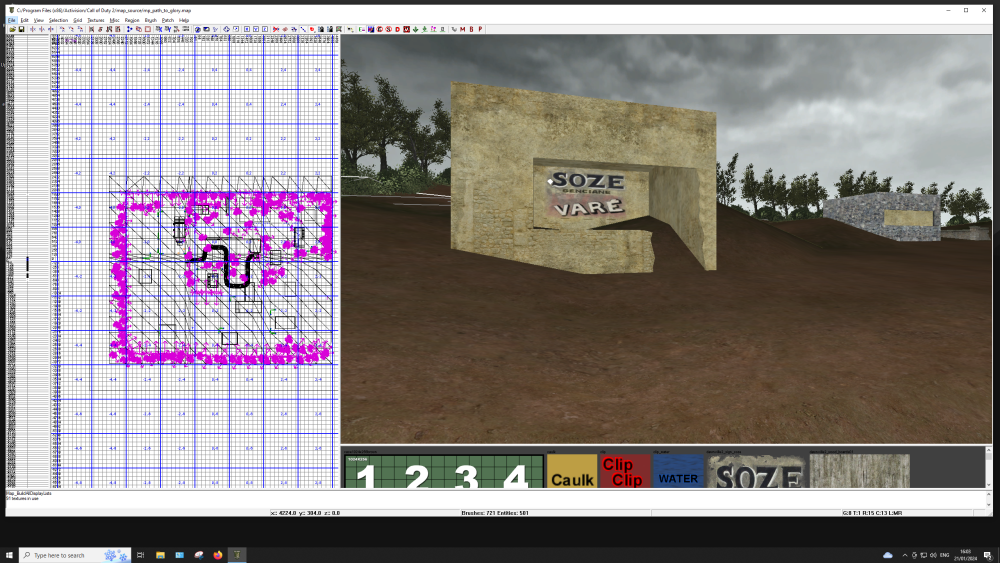Screen dimensions: 1000x563
Task: Select the red Clip texture thumbnail
Action: [625, 472]
